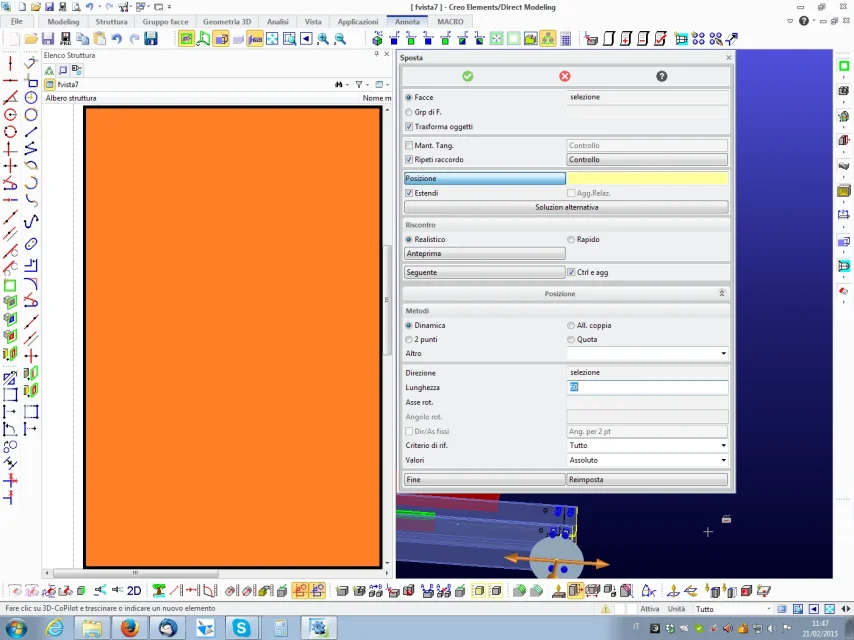
Task: Select the Realistico radio button
Action: coord(408,240)
